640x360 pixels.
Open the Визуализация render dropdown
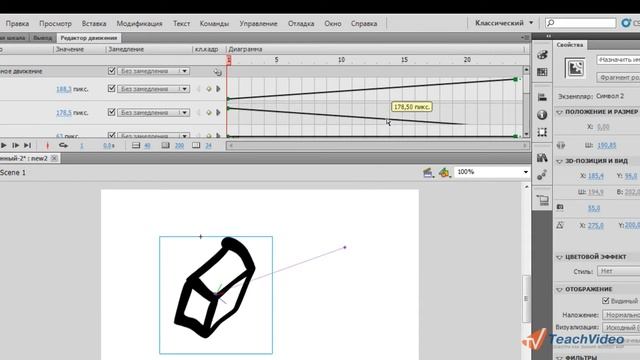pyautogui.click(x=621, y=328)
